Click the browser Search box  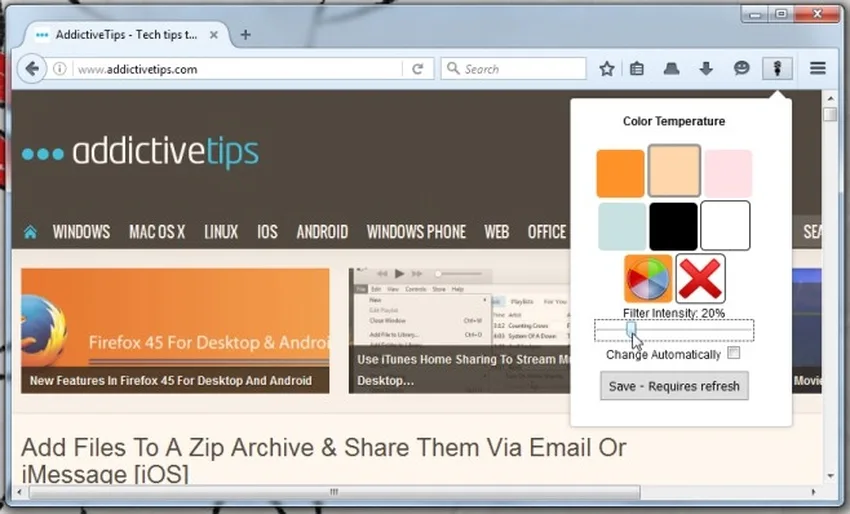[513, 69]
